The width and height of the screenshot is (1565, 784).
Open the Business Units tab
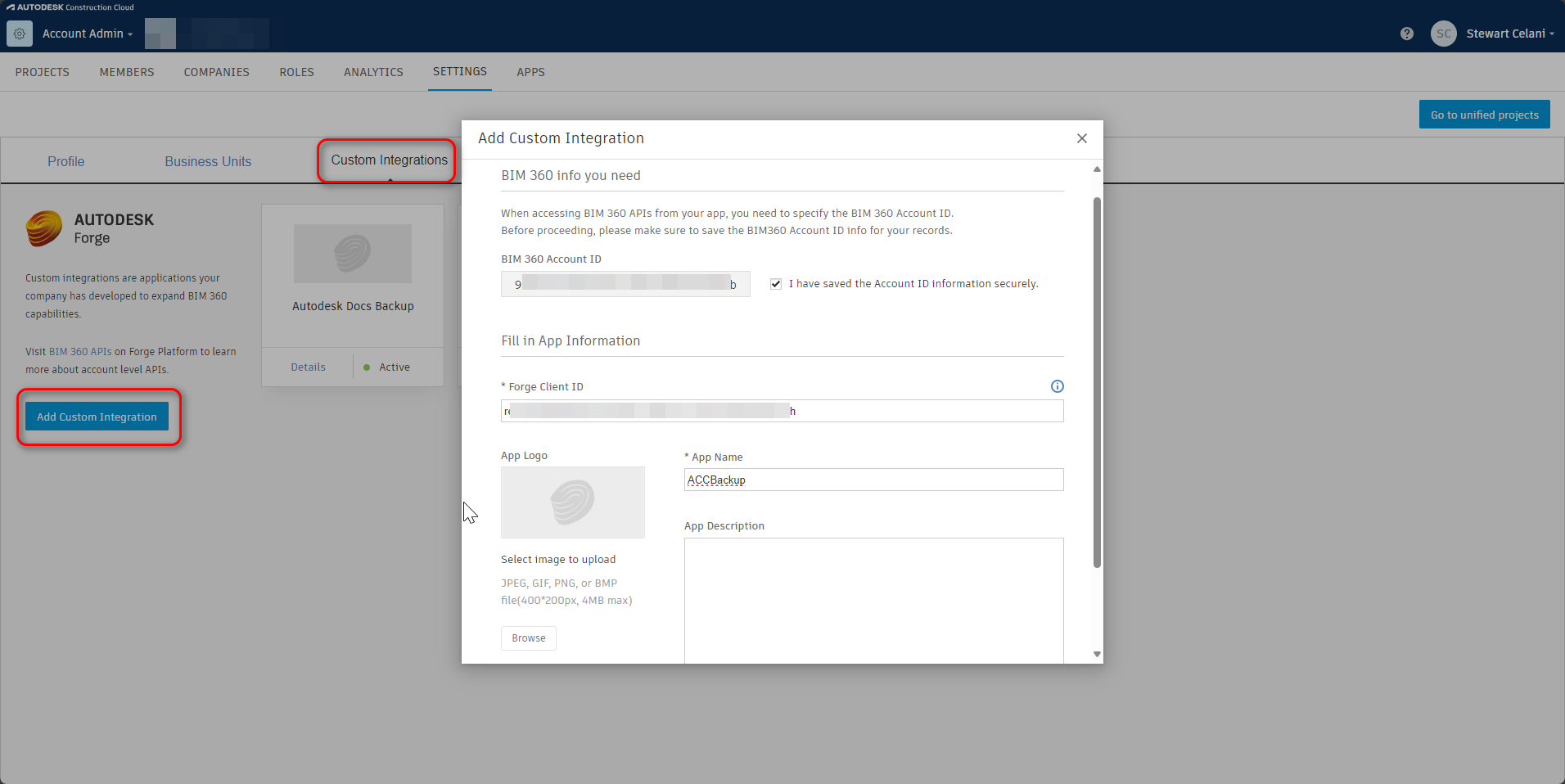(208, 161)
